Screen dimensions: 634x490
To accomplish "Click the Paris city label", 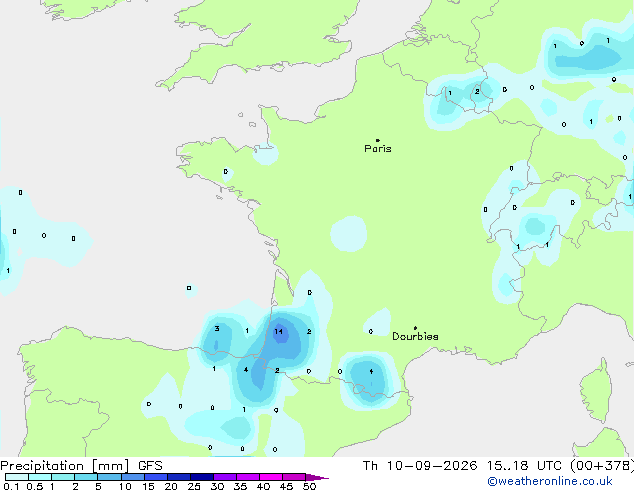I will coord(378,149).
